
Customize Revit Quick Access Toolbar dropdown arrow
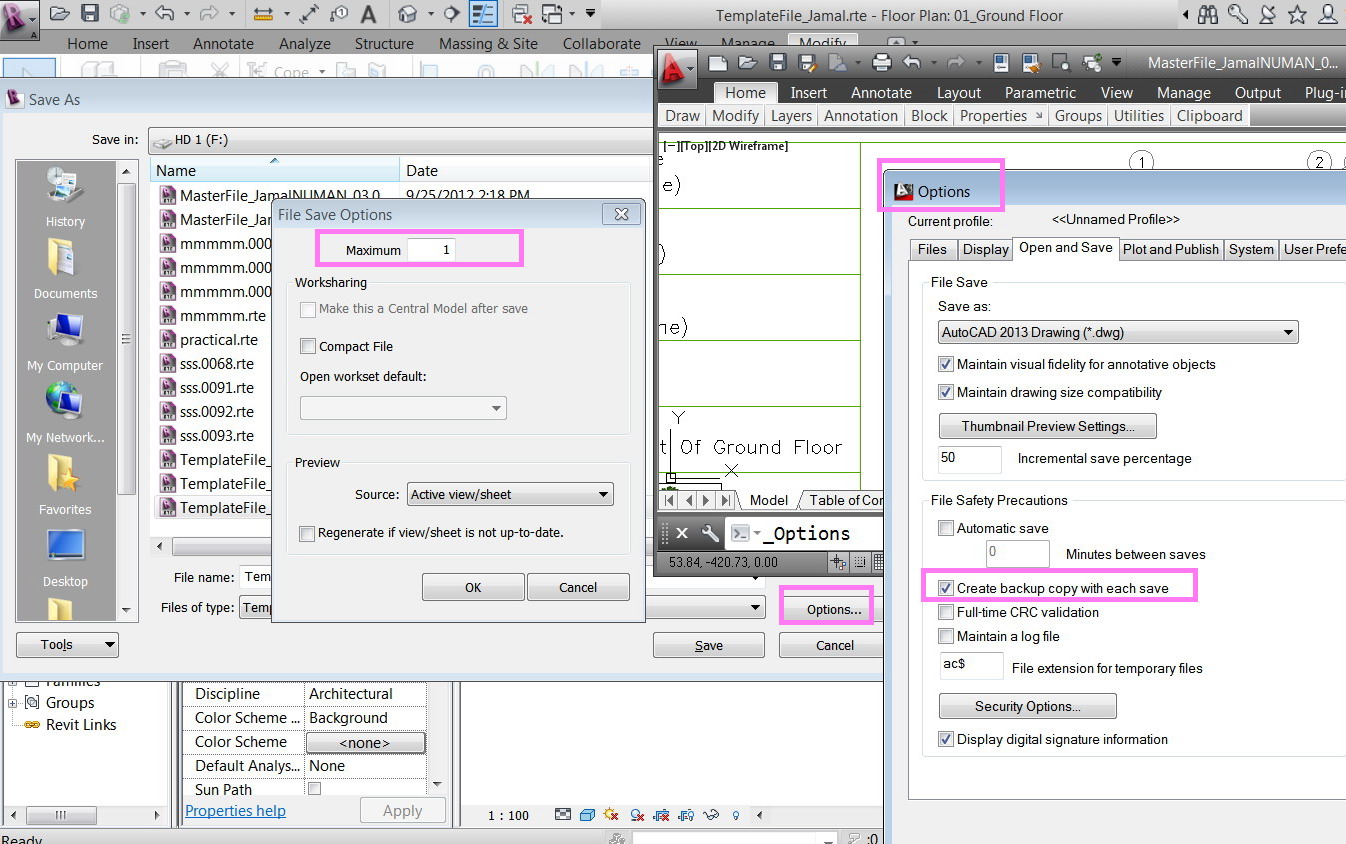[x=590, y=14]
